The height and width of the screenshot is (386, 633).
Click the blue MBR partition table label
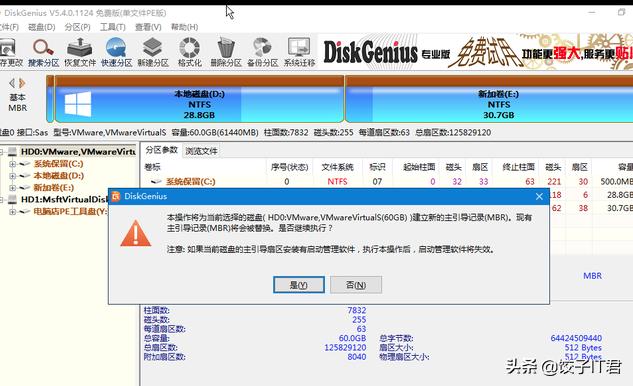coord(592,276)
